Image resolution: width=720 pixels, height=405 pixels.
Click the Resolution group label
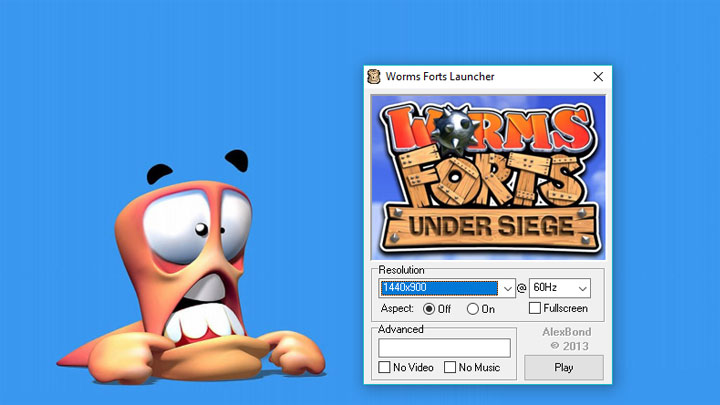401,270
